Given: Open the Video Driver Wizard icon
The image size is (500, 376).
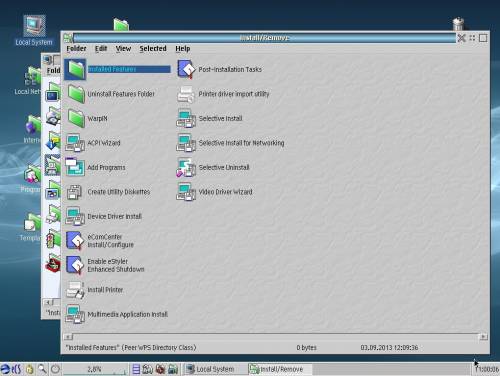Looking at the screenshot, I should click(x=186, y=192).
